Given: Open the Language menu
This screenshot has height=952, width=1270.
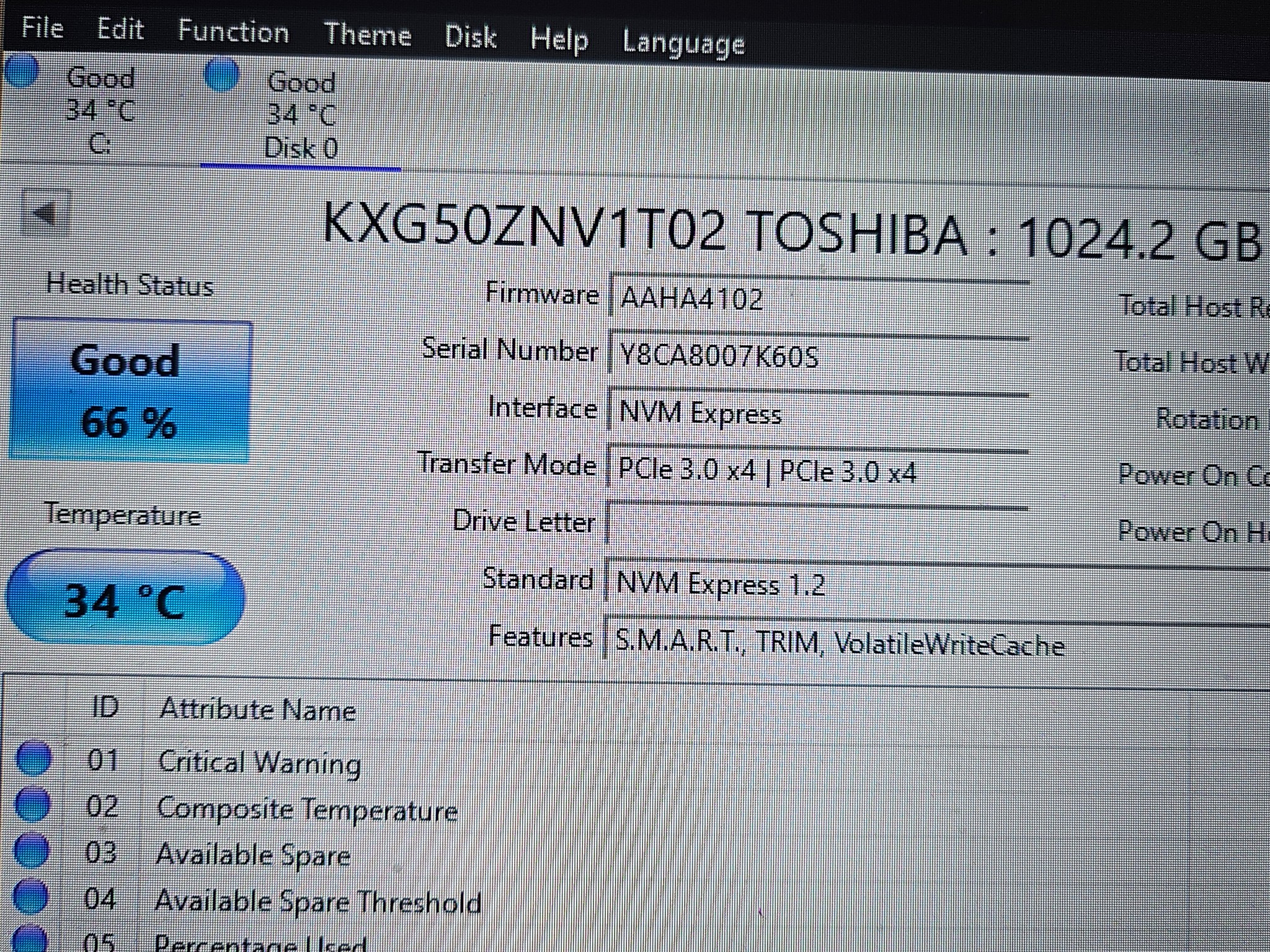Looking at the screenshot, I should click(x=683, y=44).
